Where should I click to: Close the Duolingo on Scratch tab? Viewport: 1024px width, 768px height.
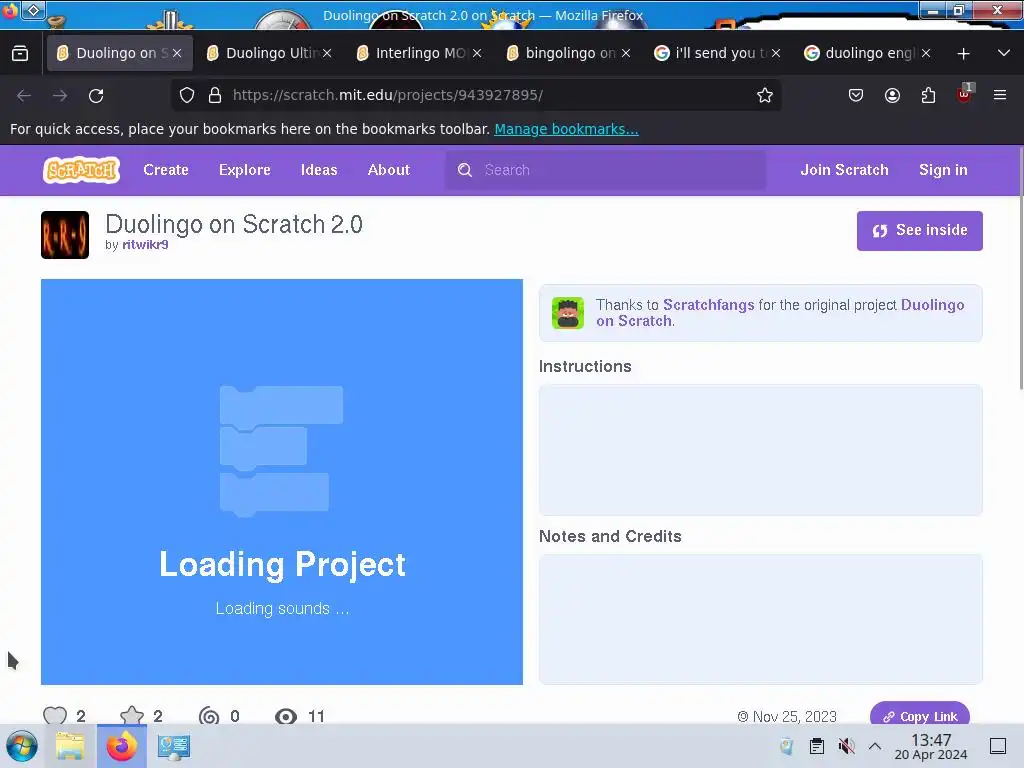point(177,54)
